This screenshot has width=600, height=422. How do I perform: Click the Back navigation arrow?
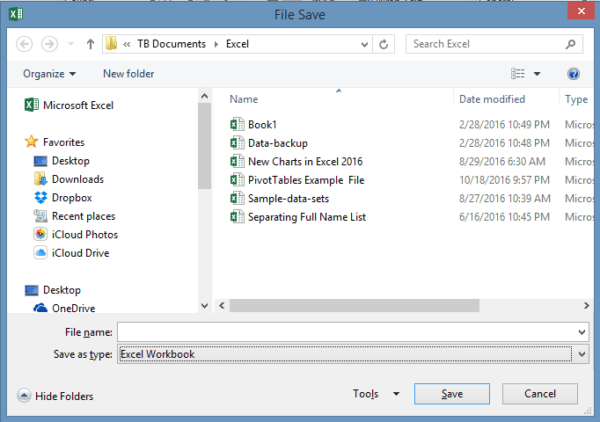click(24, 44)
